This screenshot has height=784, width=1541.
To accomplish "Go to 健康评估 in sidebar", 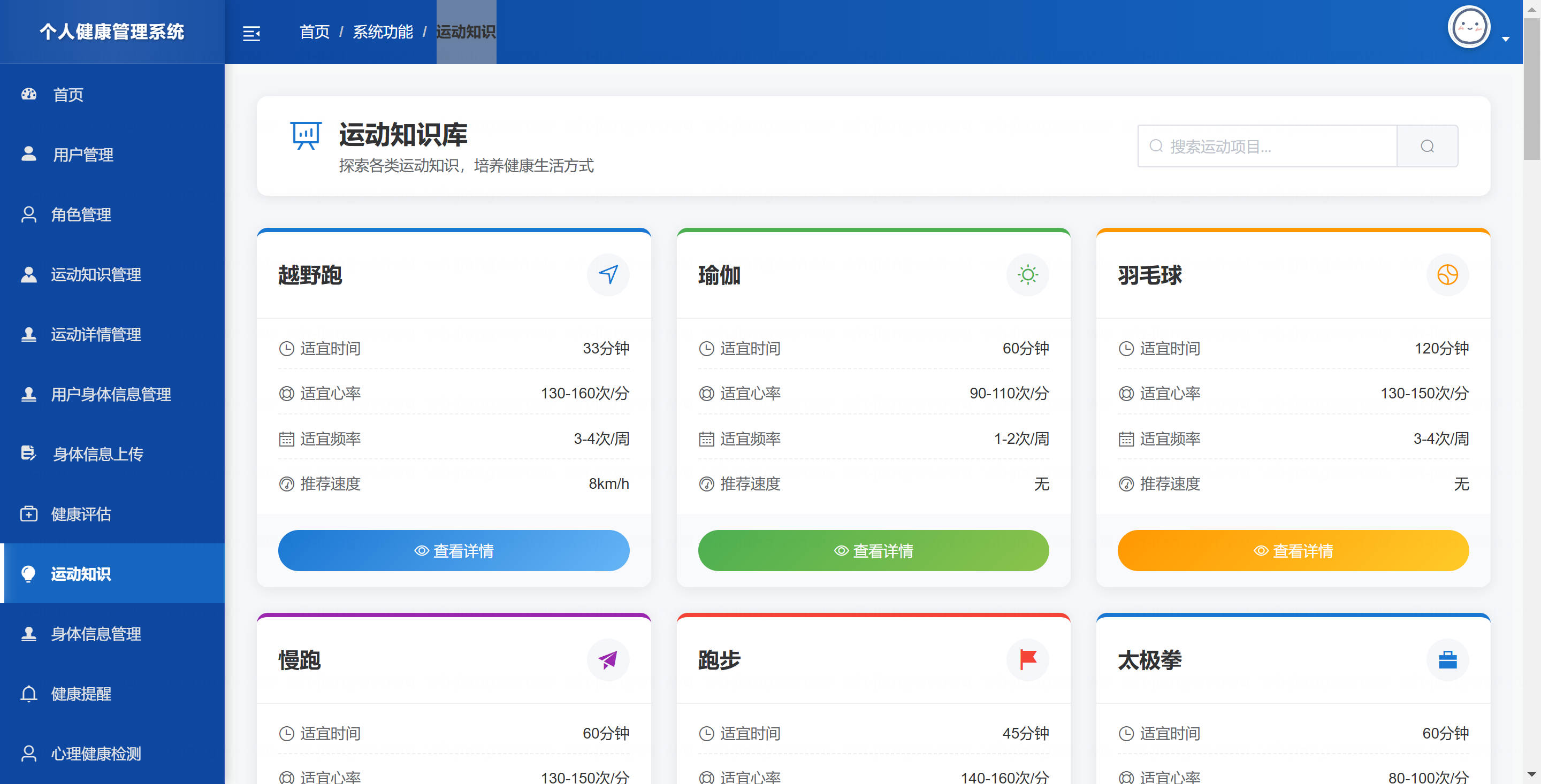I will coord(112,513).
